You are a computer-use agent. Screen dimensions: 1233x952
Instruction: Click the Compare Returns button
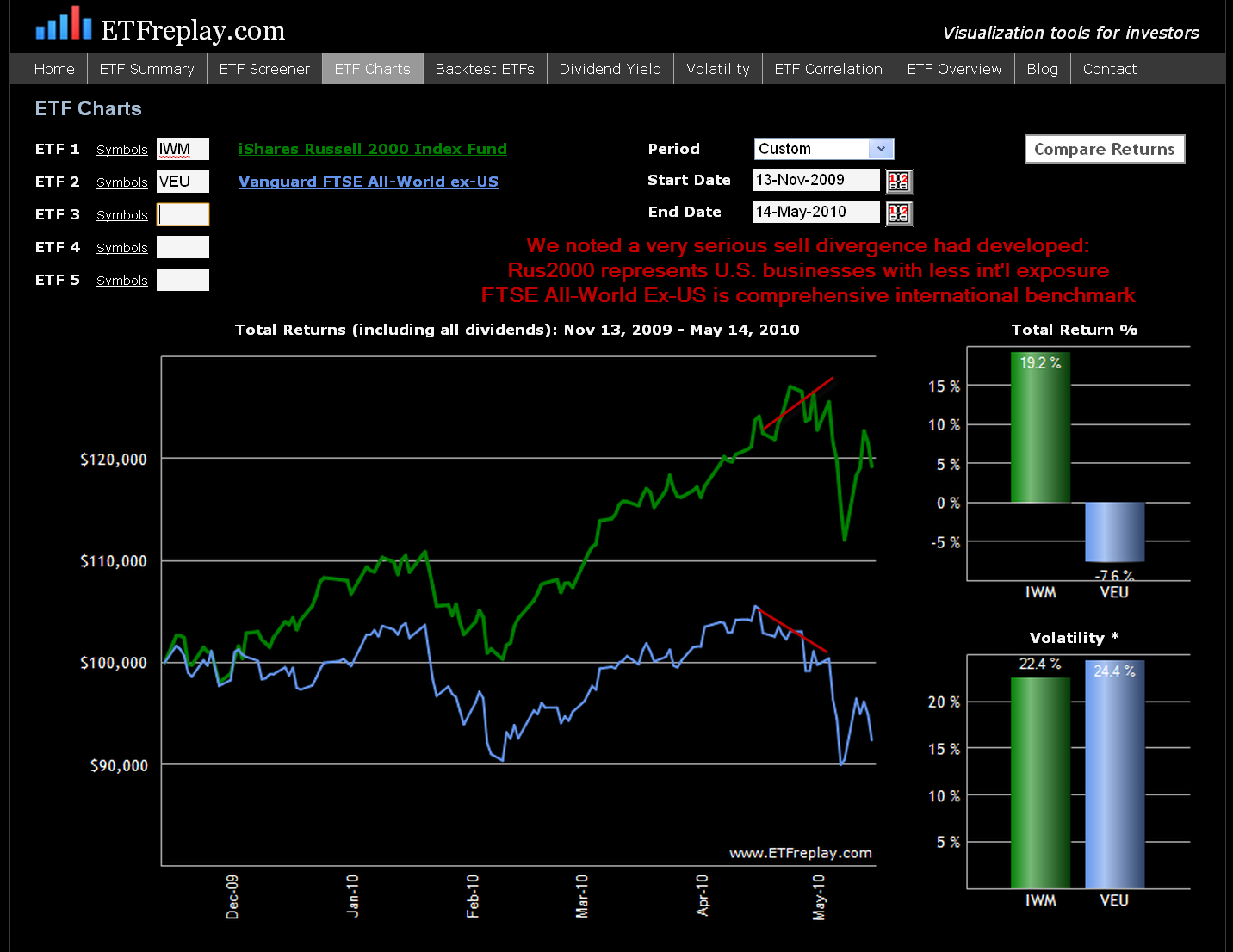[1105, 149]
